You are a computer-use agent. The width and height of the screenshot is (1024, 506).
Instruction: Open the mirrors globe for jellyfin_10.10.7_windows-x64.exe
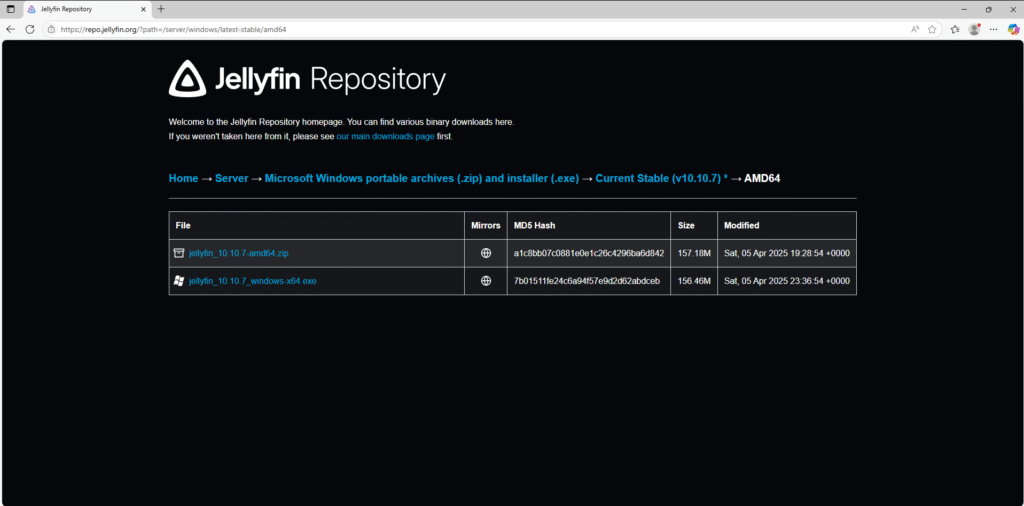coord(486,281)
